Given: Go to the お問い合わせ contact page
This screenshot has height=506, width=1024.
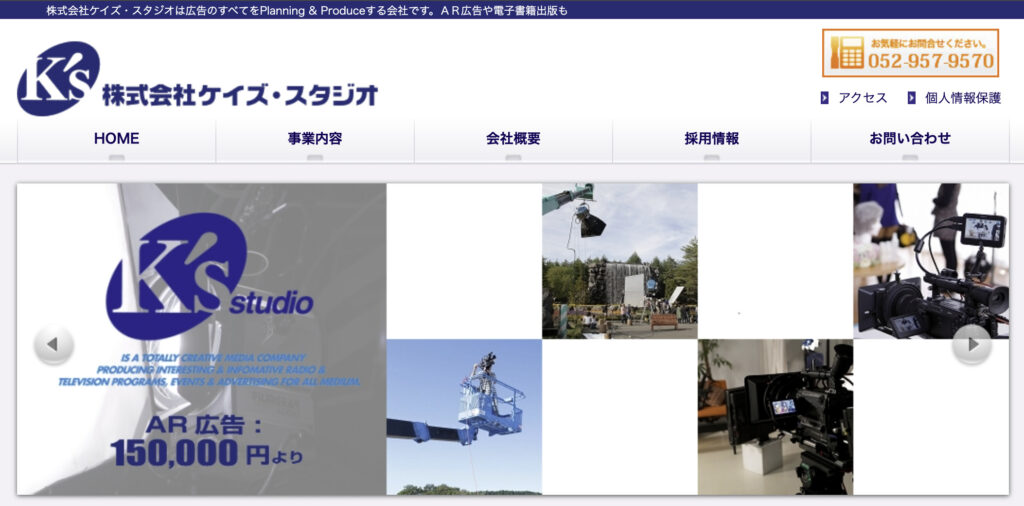Looking at the screenshot, I should tap(910, 139).
